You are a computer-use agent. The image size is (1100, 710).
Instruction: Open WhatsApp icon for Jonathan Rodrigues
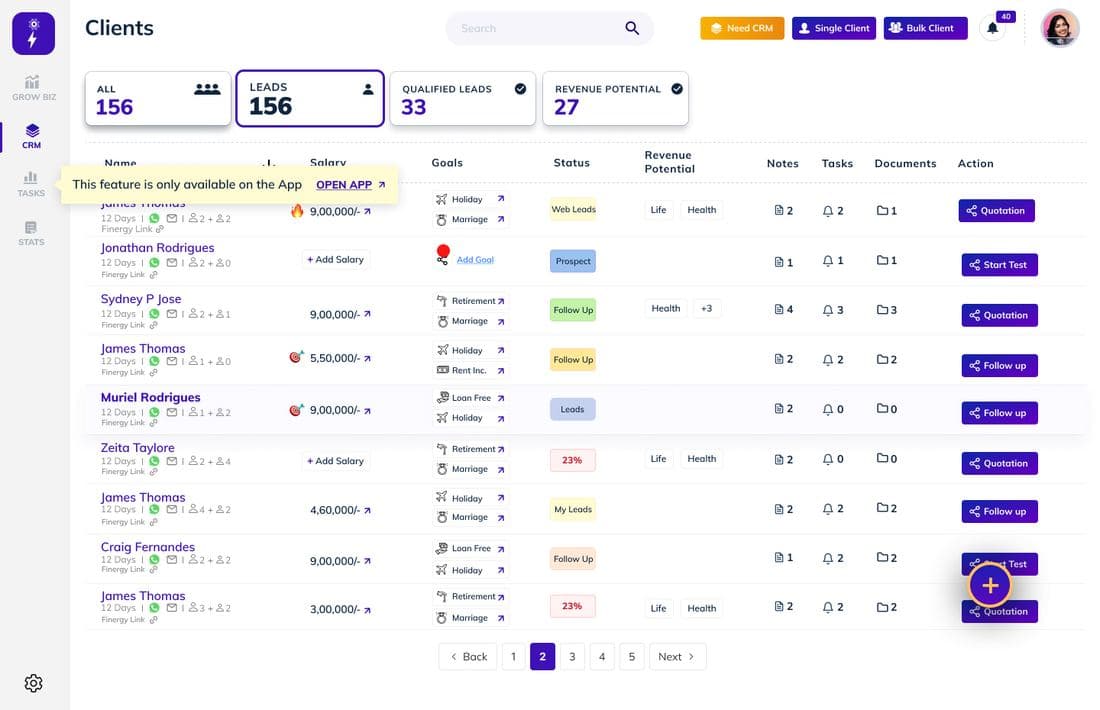(154, 262)
